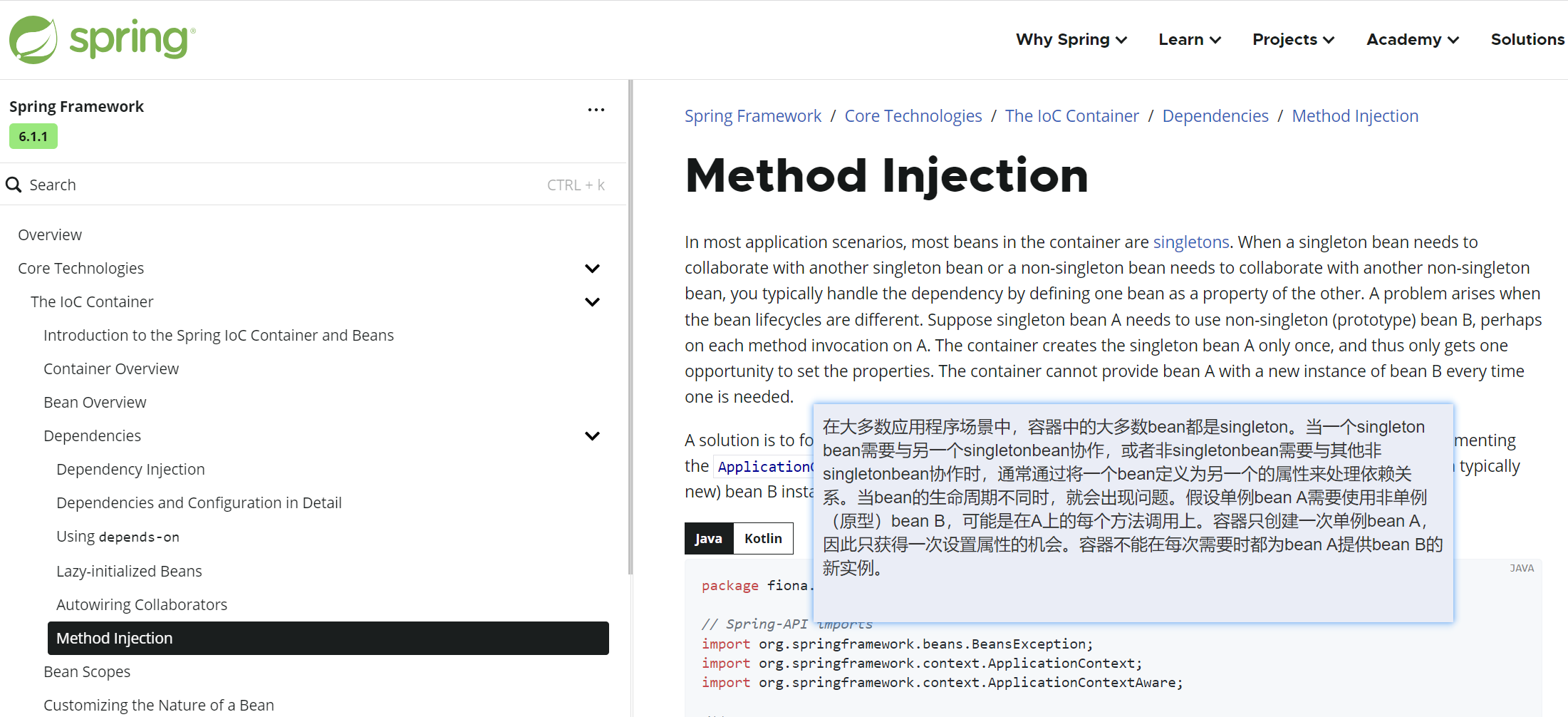Open Dependency Injection sidebar item
This screenshot has width=1568, height=717.
(130, 470)
